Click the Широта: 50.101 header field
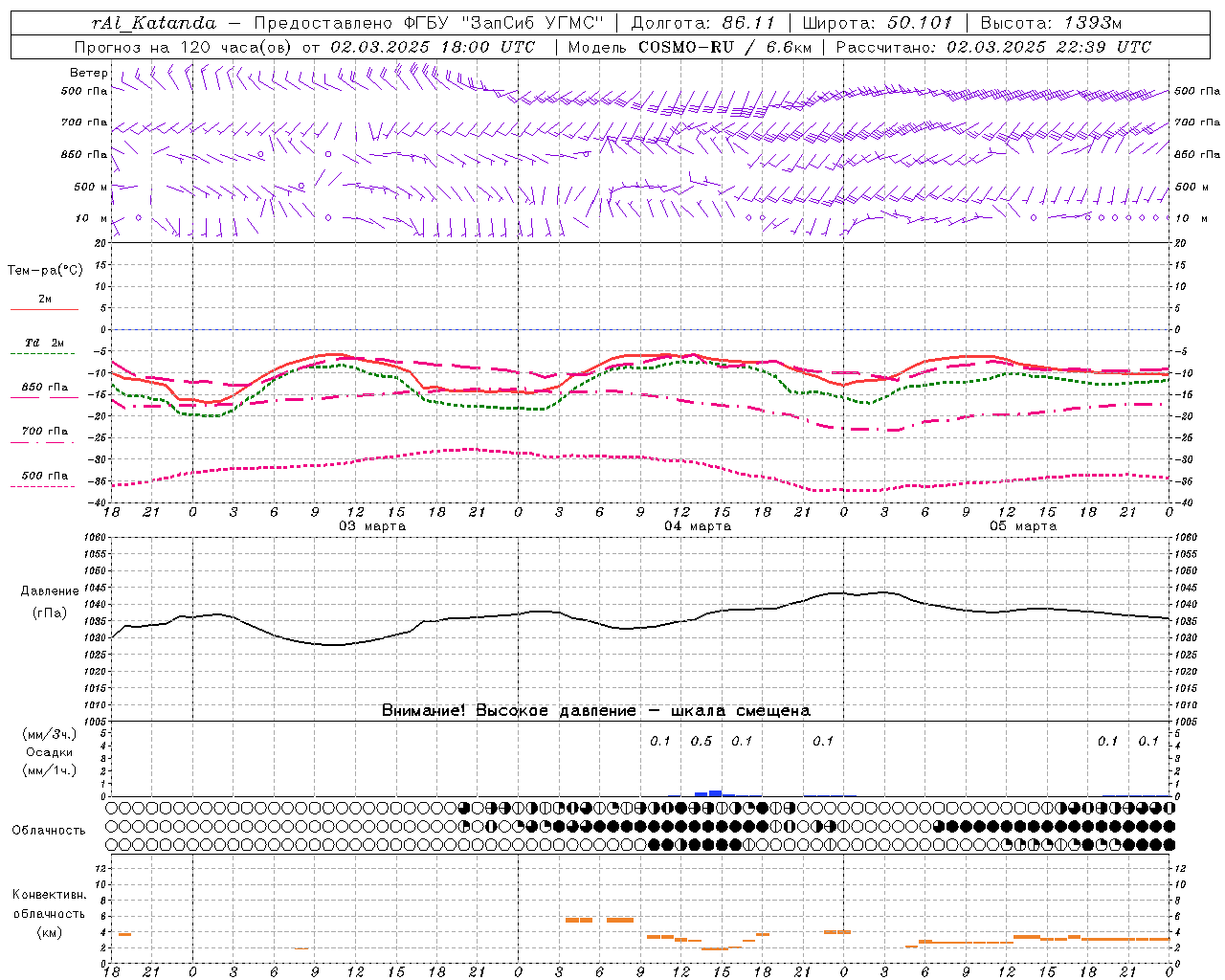The width and height of the screenshot is (1225, 980). click(x=879, y=23)
